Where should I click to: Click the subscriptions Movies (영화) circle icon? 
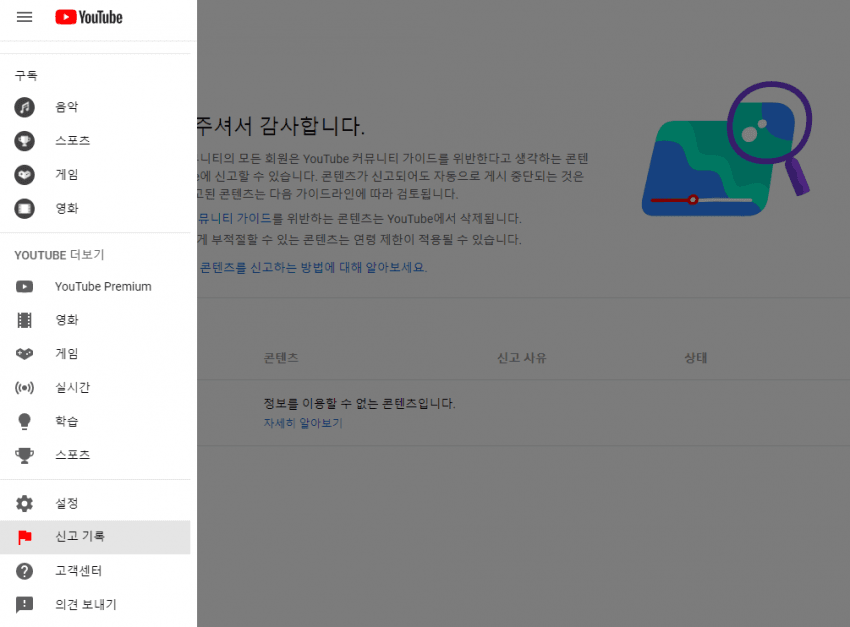click(24, 208)
